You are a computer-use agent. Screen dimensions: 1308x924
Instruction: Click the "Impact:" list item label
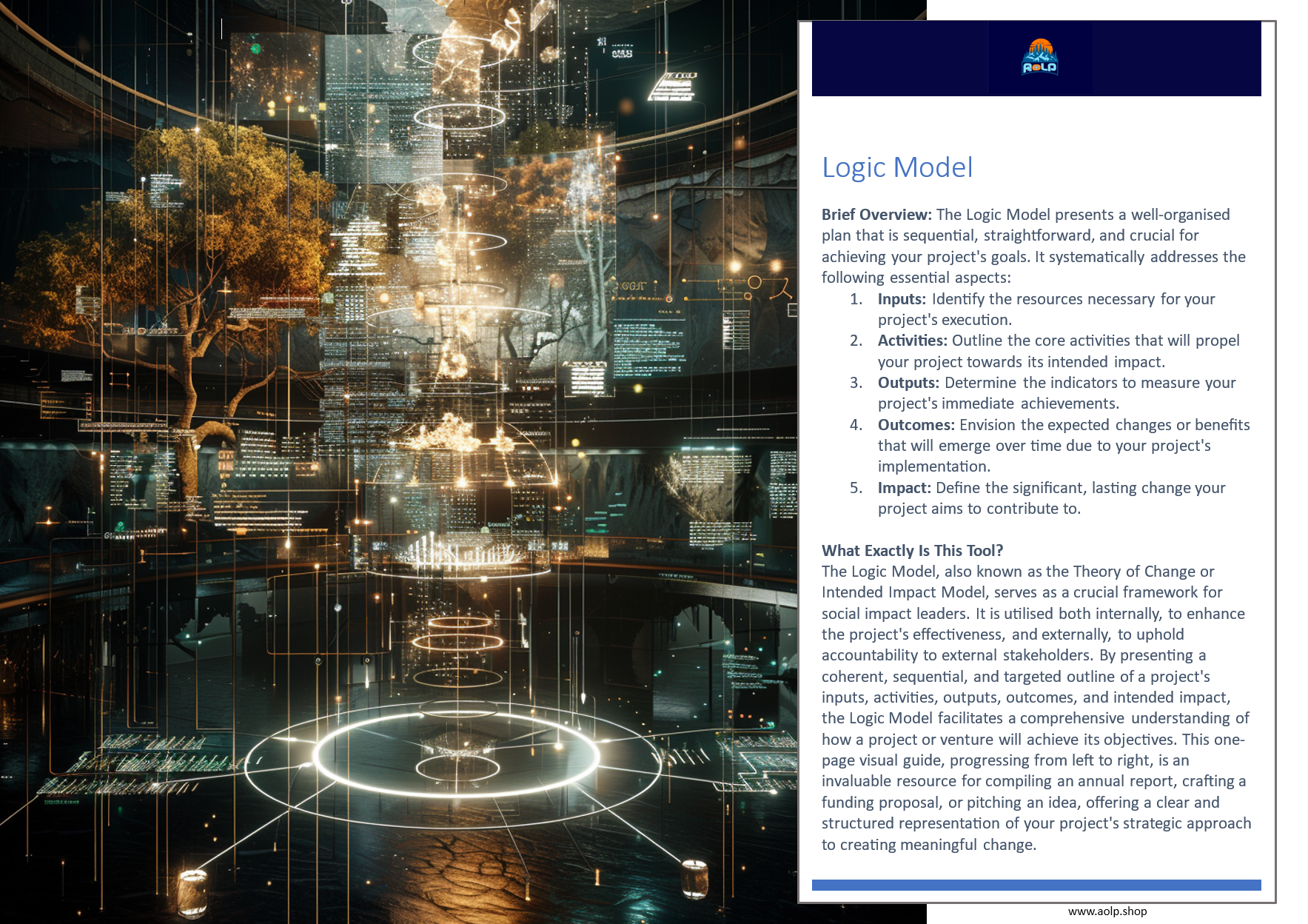click(x=904, y=488)
